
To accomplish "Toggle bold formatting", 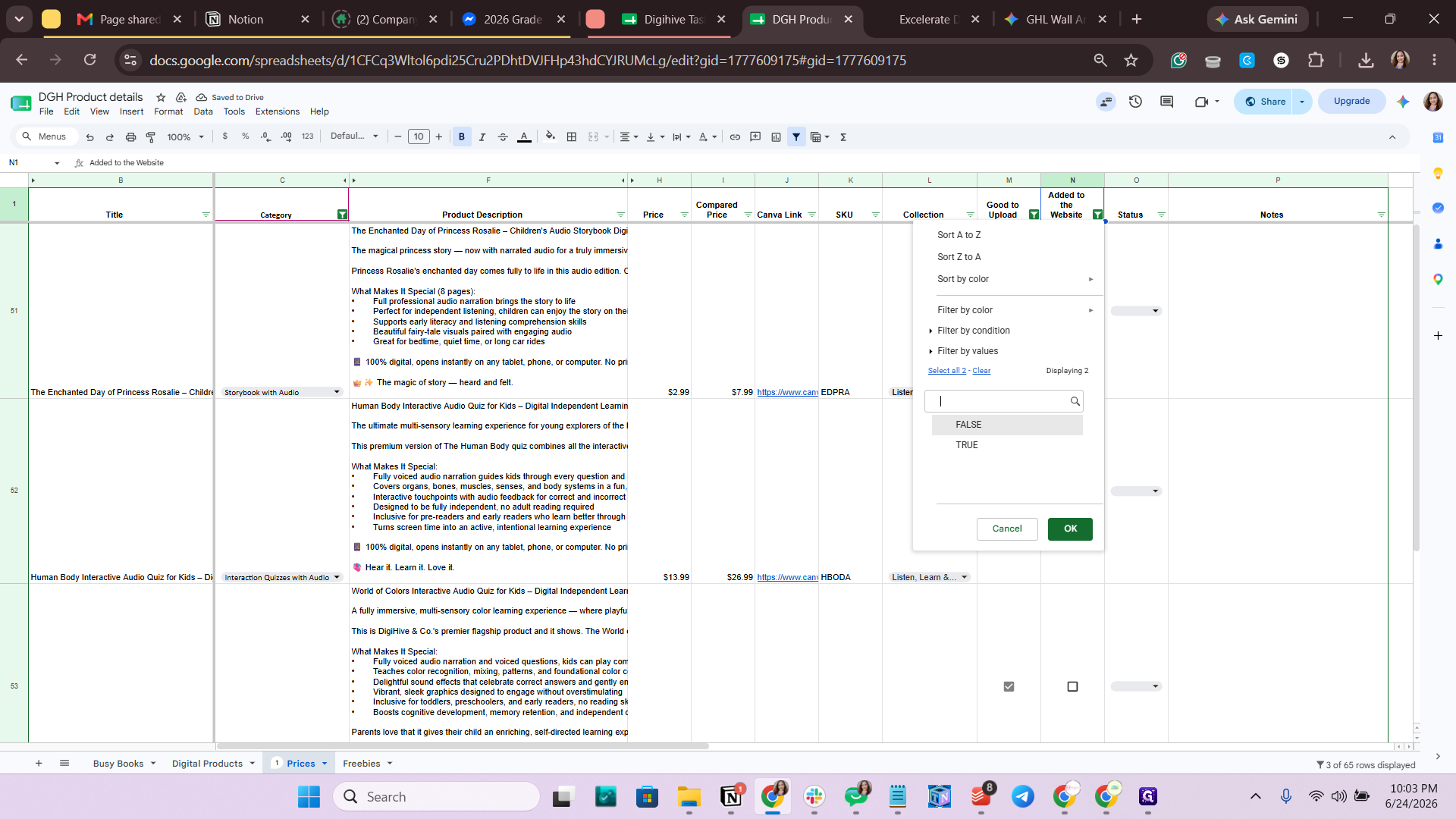I will (x=462, y=137).
